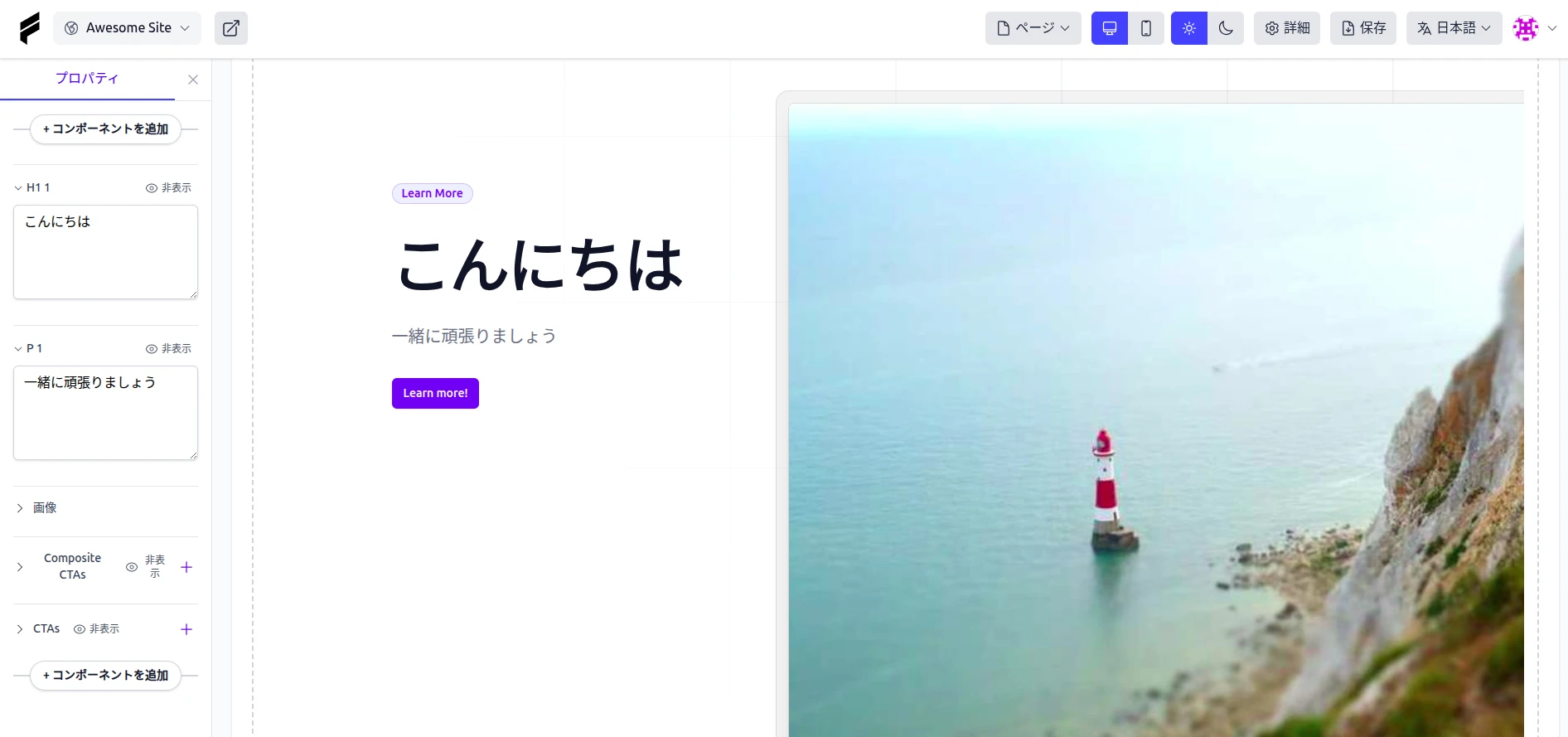This screenshot has height=737, width=1568.
Task: Expand the chevron next to user avatar
Action: coord(1552,28)
